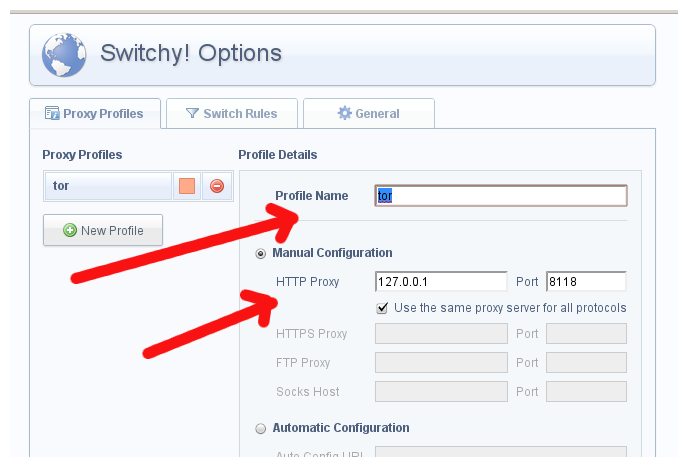Change the tor profile orange color swatch
The height and width of the screenshot is (467, 688).
pyautogui.click(x=187, y=186)
